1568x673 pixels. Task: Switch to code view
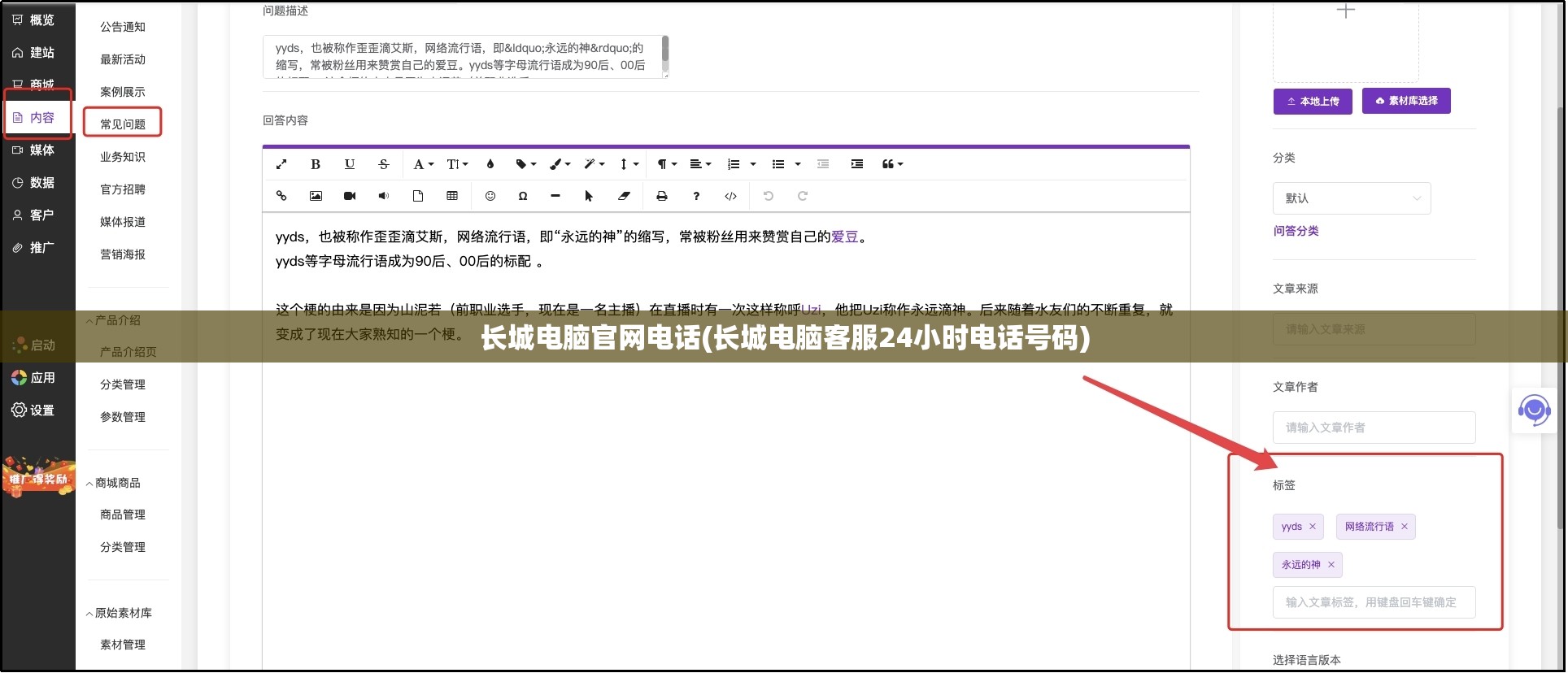[730, 196]
